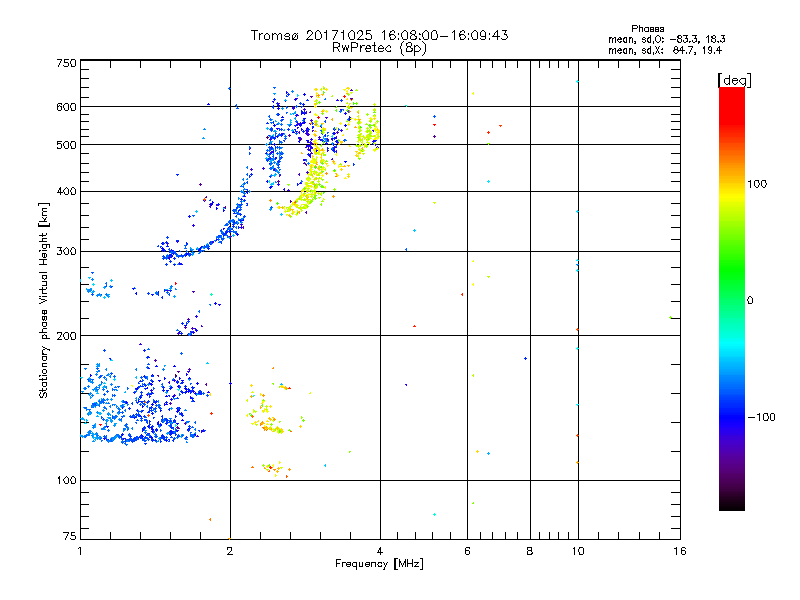
Task: Click the x-axis '1' tick label
Action: 81,551
